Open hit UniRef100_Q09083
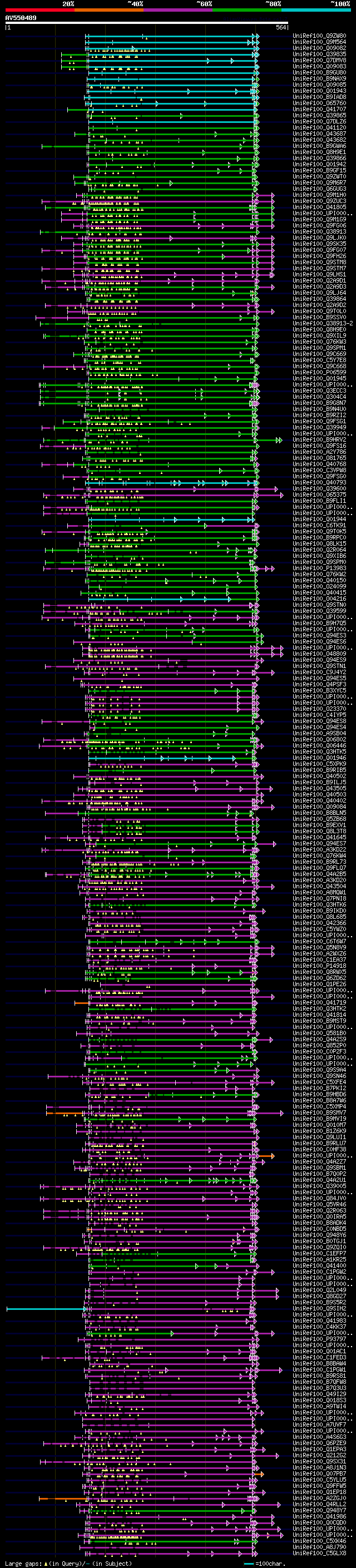This screenshot has height=1568, width=356. pyautogui.click(x=319, y=66)
